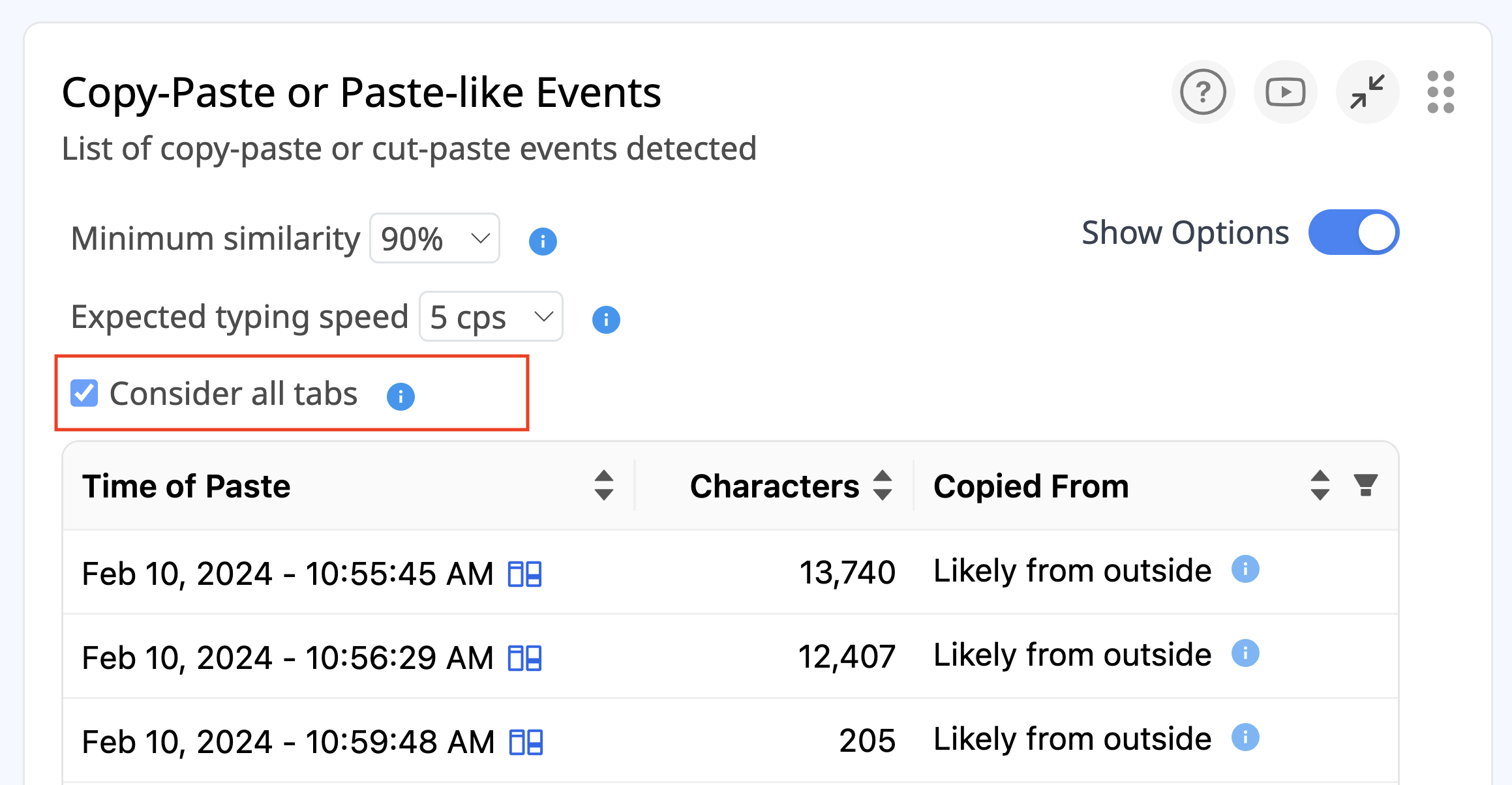Turn off the Show Options toggle

1353,233
